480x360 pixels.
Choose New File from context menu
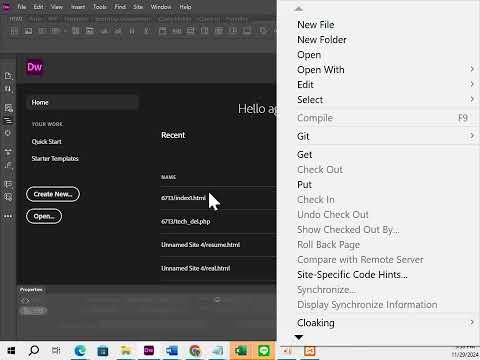point(316,25)
